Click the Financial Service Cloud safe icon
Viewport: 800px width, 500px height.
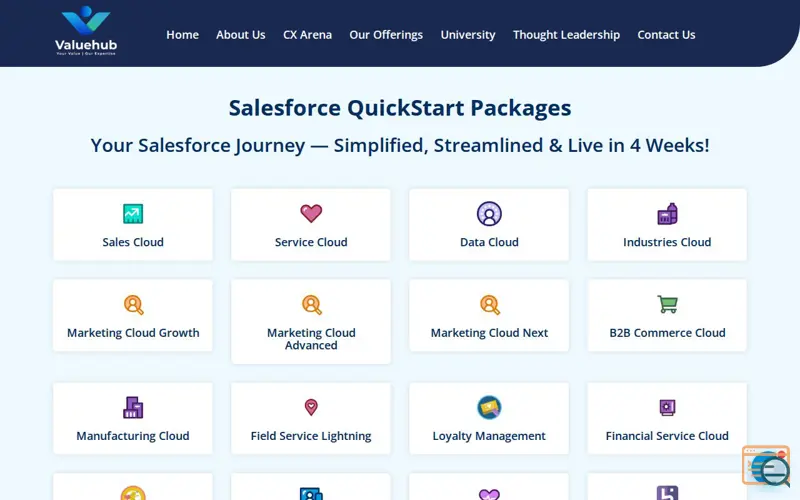pyautogui.click(x=667, y=407)
